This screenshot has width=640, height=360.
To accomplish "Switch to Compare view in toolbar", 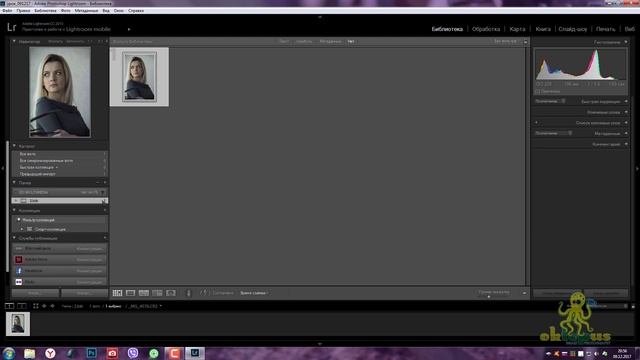I will pyautogui.click(x=144, y=293).
